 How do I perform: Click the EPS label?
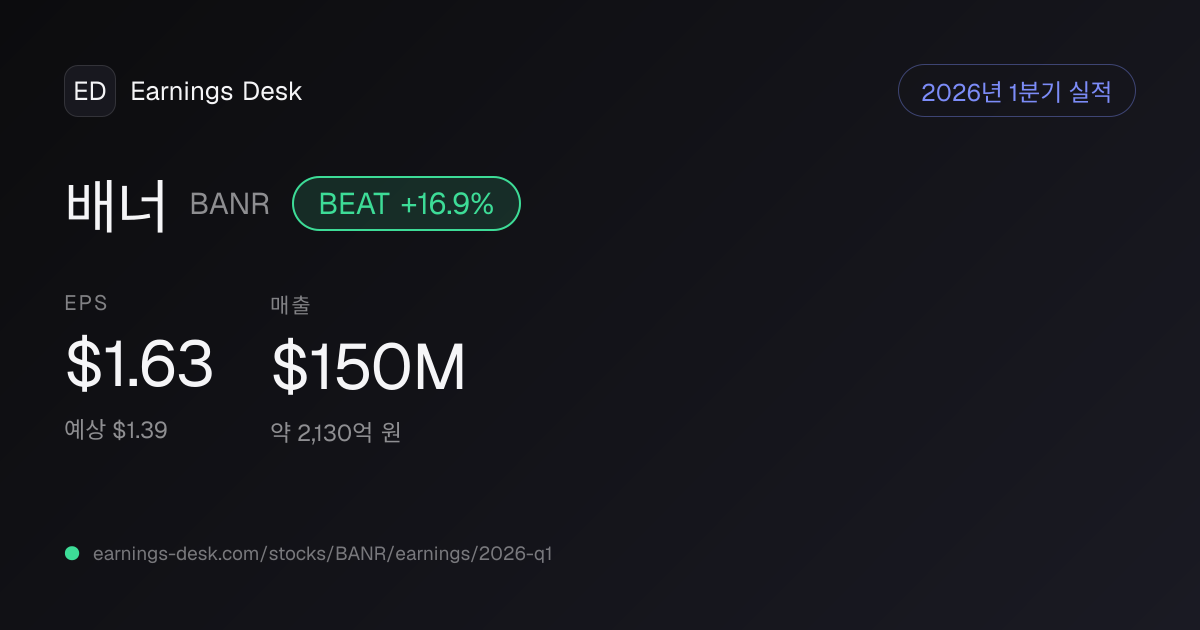click(x=86, y=303)
